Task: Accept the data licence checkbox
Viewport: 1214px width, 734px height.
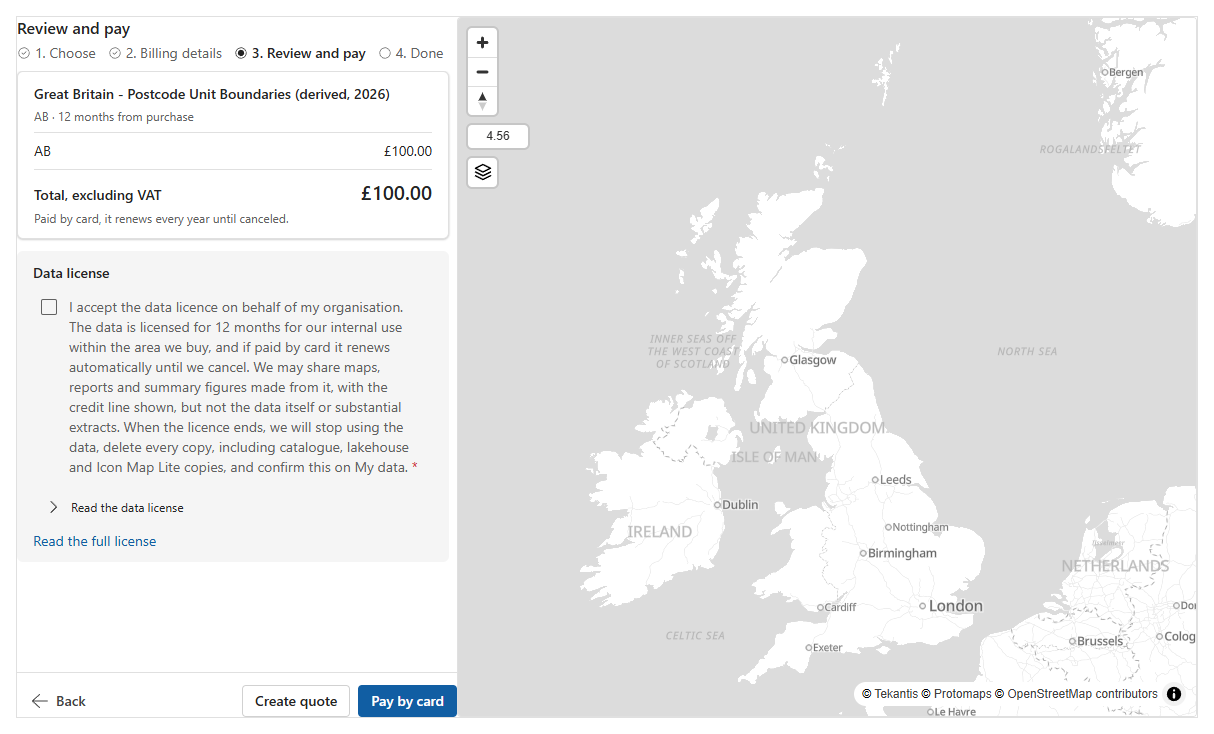Action: click(49, 307)
